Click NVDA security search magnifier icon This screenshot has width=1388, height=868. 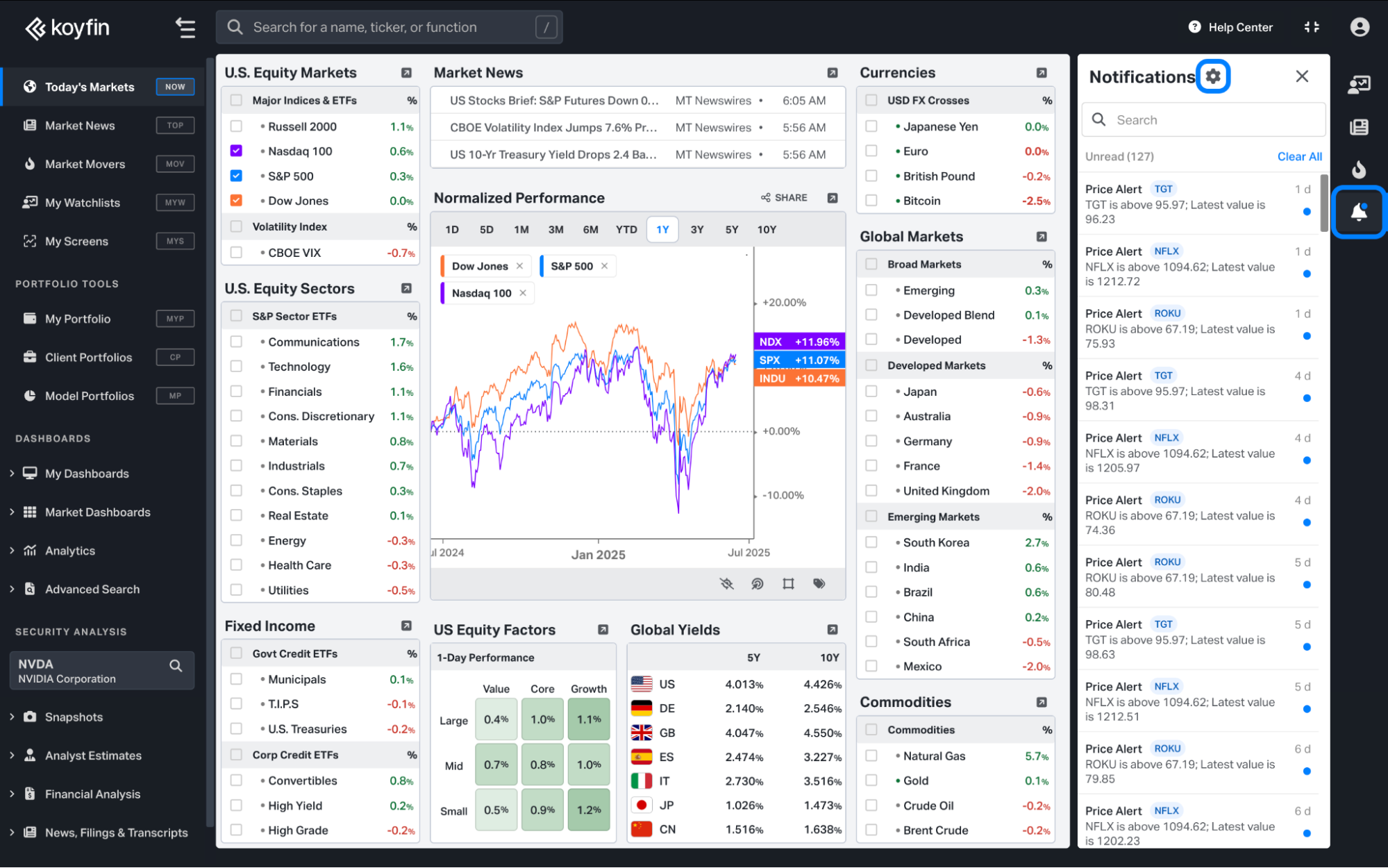point(176,666)
